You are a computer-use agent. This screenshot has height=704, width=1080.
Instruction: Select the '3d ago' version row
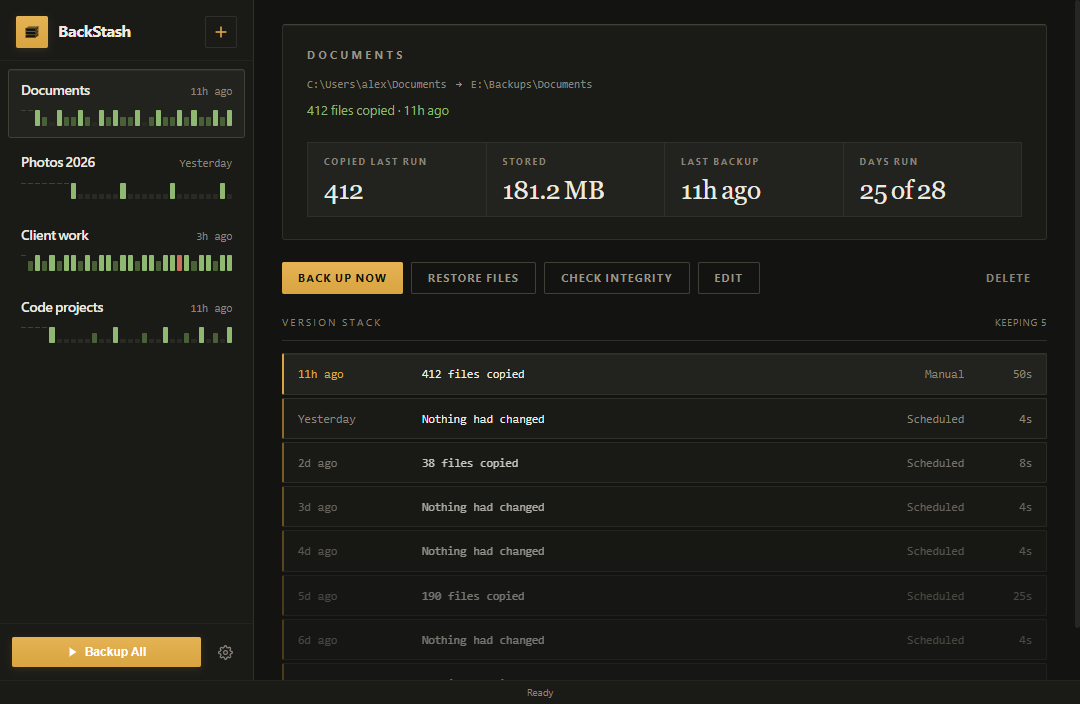pyautogui.click(x=664, y=507)
